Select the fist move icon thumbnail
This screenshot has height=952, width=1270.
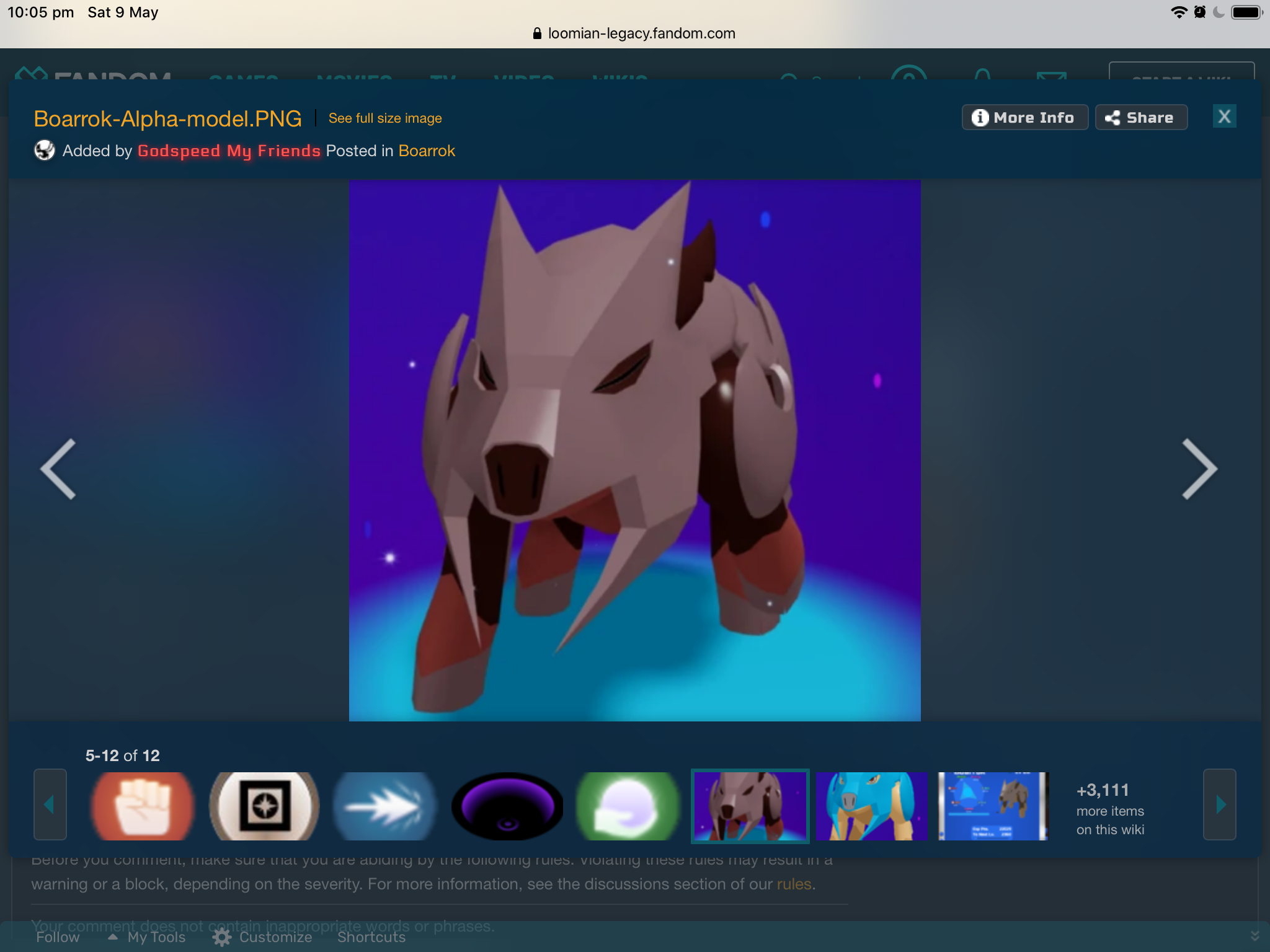click(x=143, y=806)
